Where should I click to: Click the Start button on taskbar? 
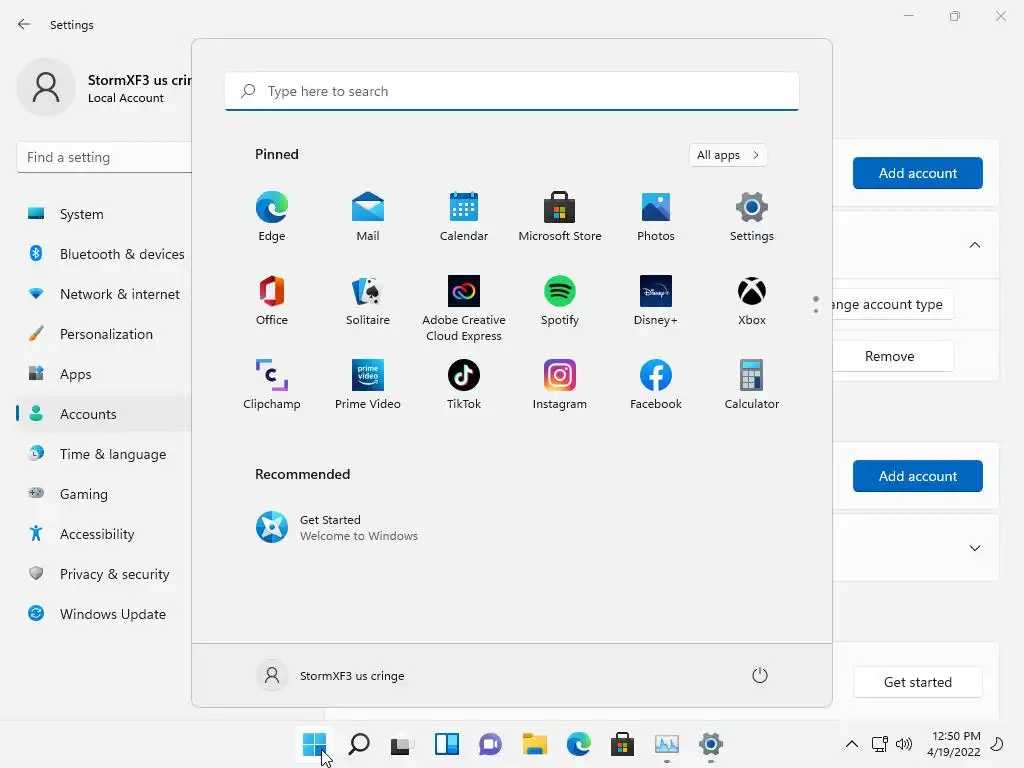click(x=314, y=744)
